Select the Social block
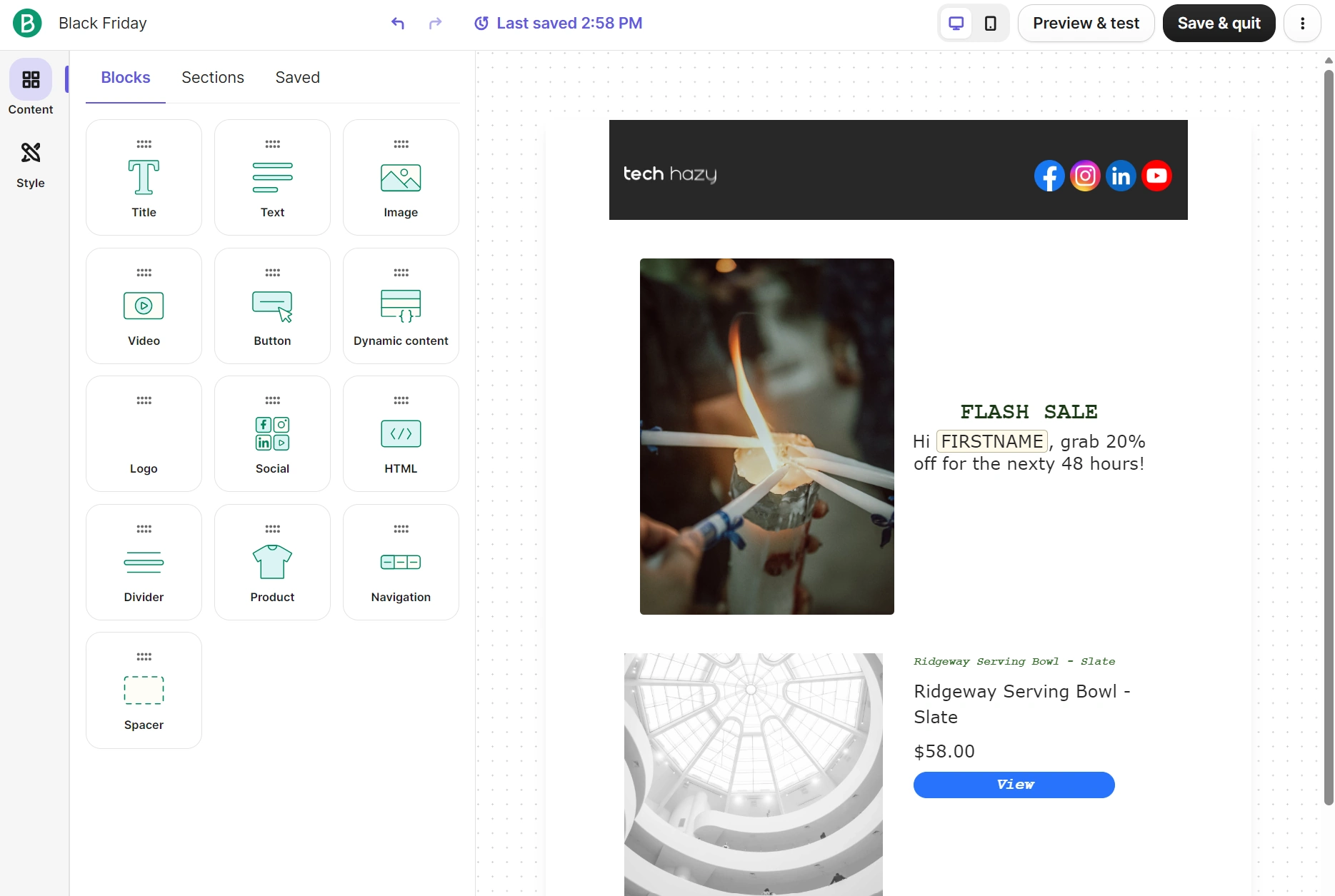Viewport: 1335px width, 896px height. coord(272,433)
